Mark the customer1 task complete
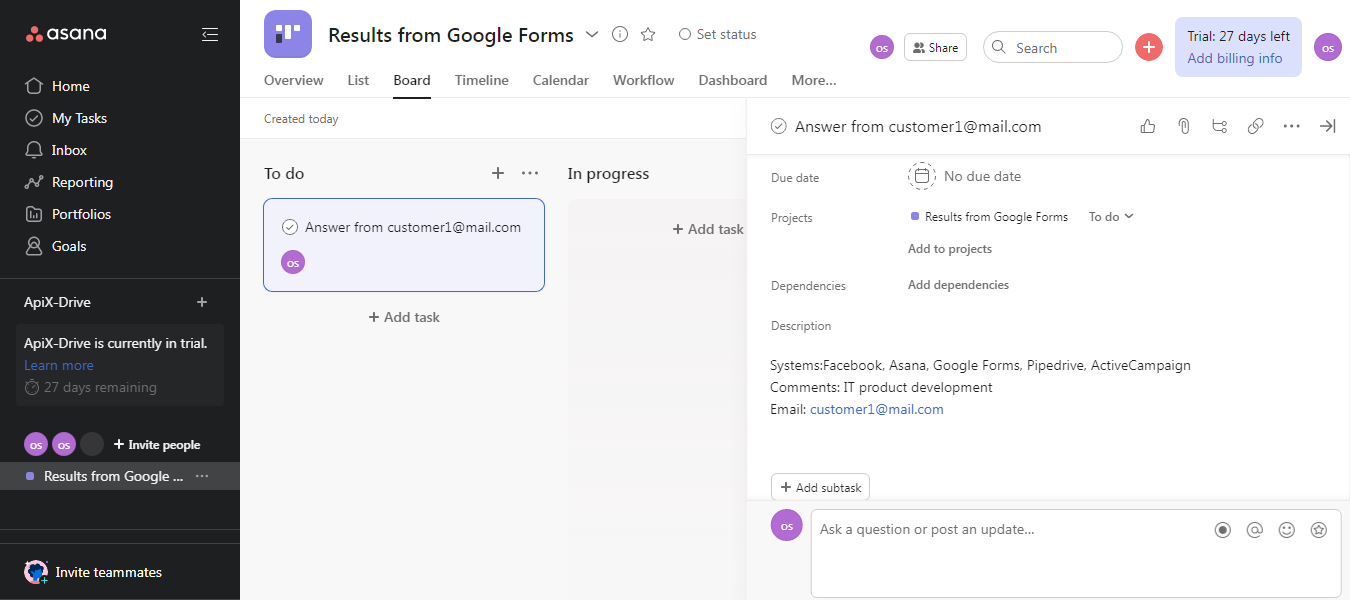The height and width of the screenshot is (600, 1350). coord(778,126)
